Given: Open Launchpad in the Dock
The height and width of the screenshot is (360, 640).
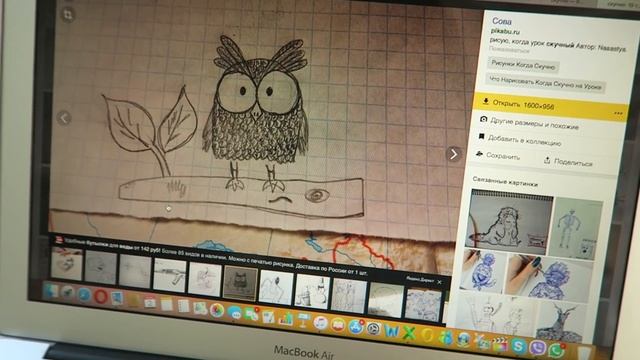Looking at the screenshot, I should pyautogui.click(x=67, y=293).
